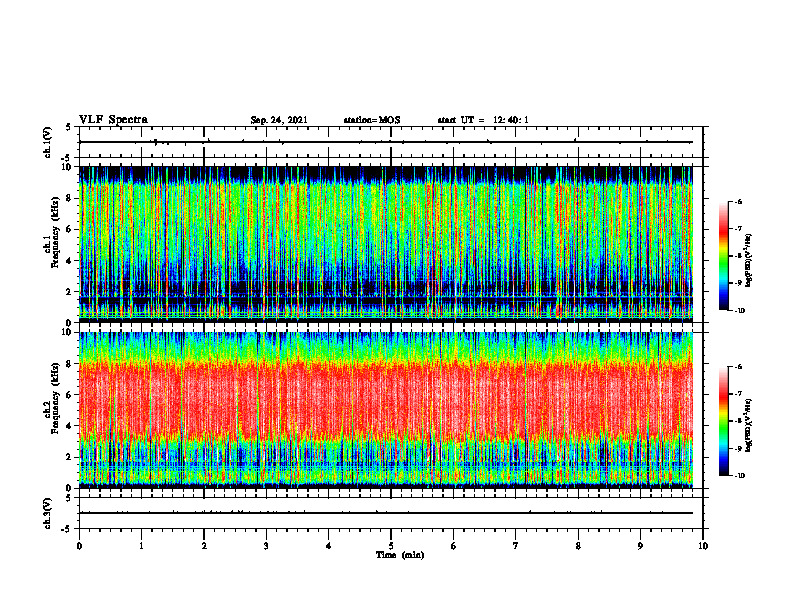Click the ch.1 frequency tick "4"
This screenshot has width=792, height=612.
(x=70, y=261)
